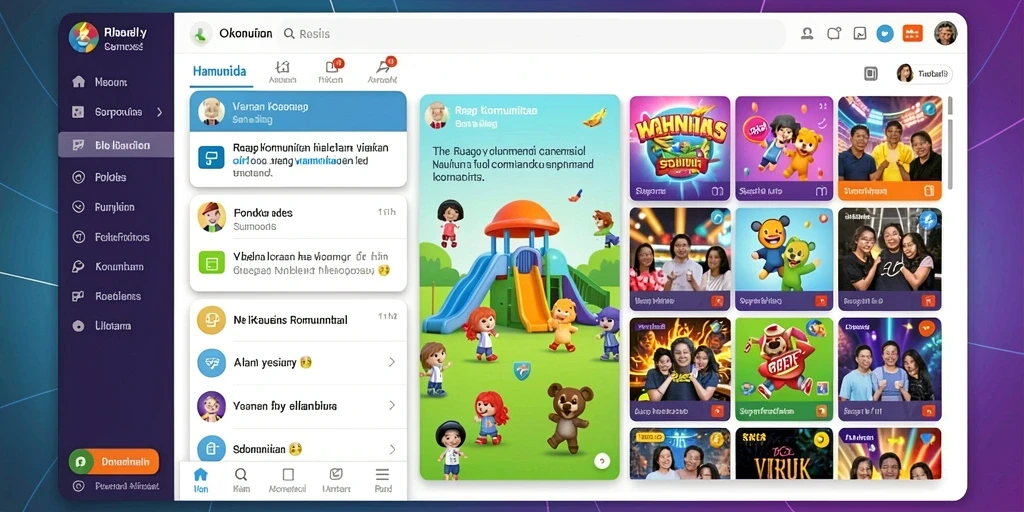Open the girl and bear cartoon thumbnail

pyautogui.click(x=784, y=148)
